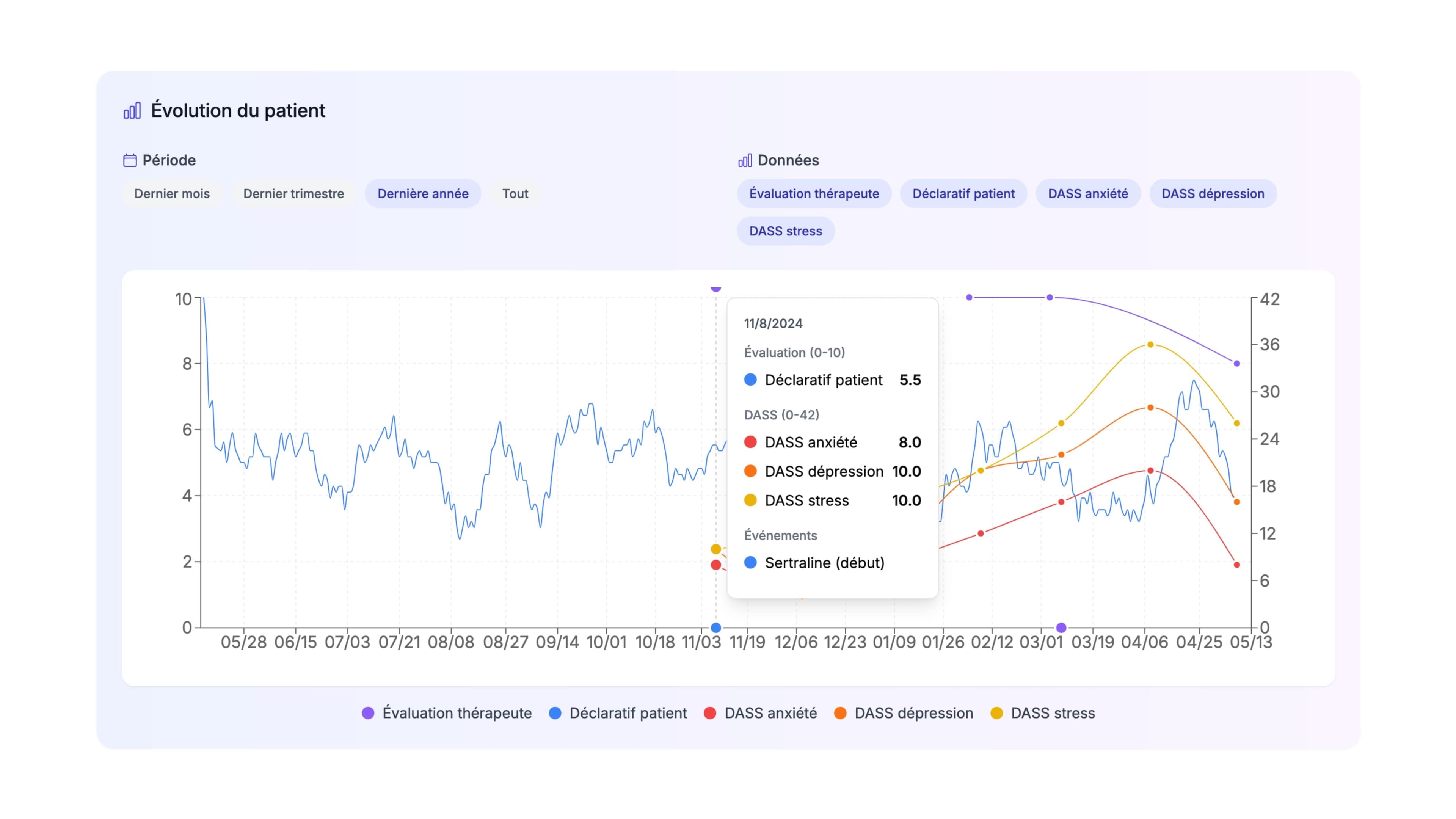
Task: Click the Événements tooltip heading
Action: (x=780, y=535)
